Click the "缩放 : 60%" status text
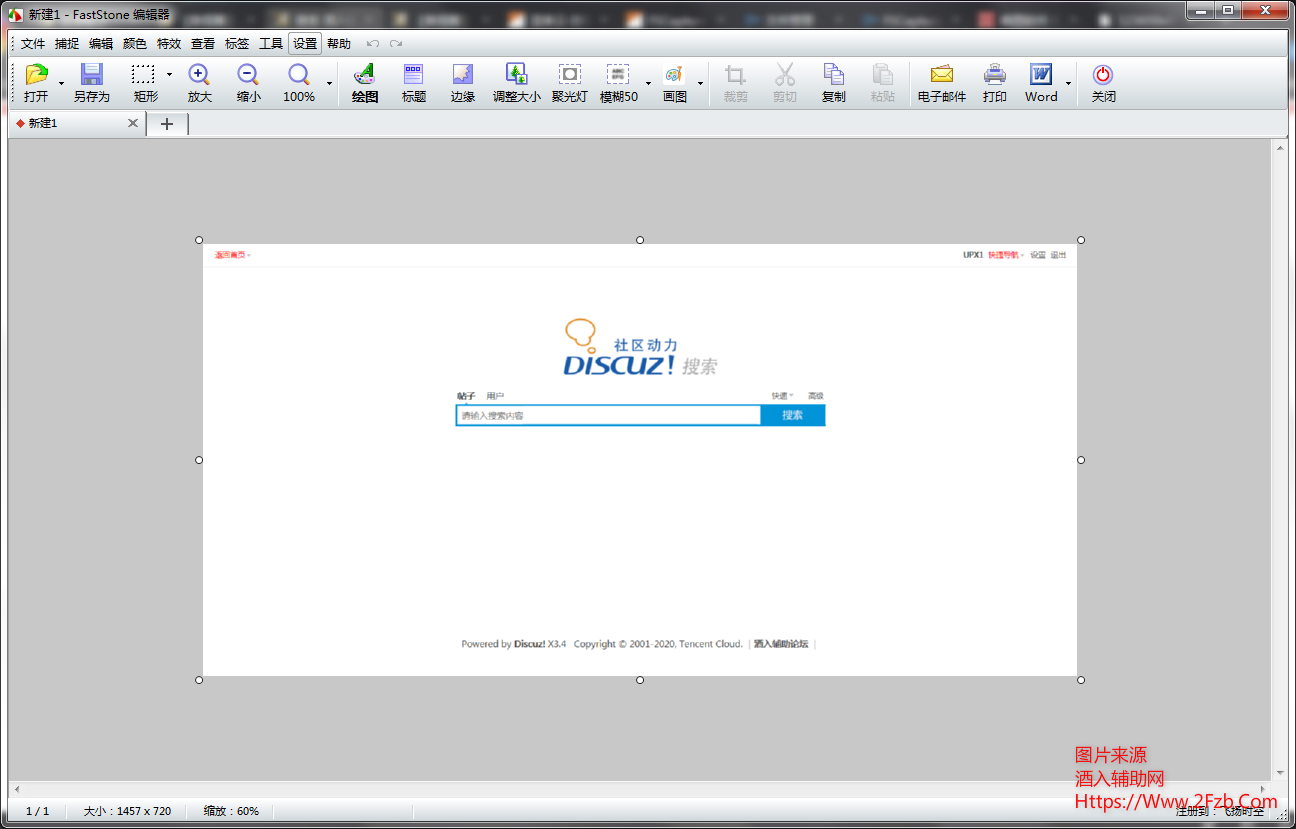Screen dimensions: 1296x829 (x=231, y=811)
